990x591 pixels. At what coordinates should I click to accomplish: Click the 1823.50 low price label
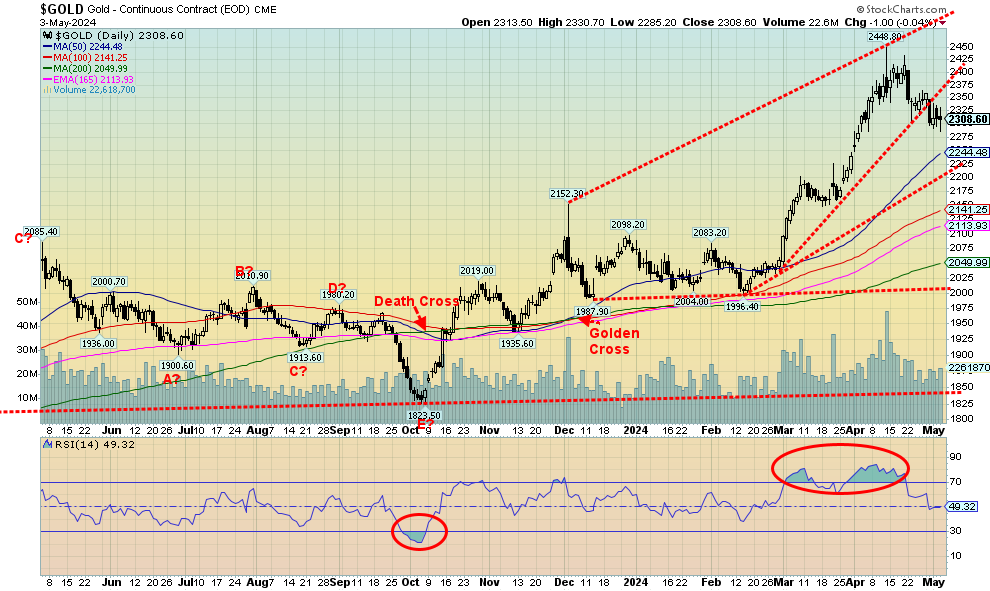point(423,414)
